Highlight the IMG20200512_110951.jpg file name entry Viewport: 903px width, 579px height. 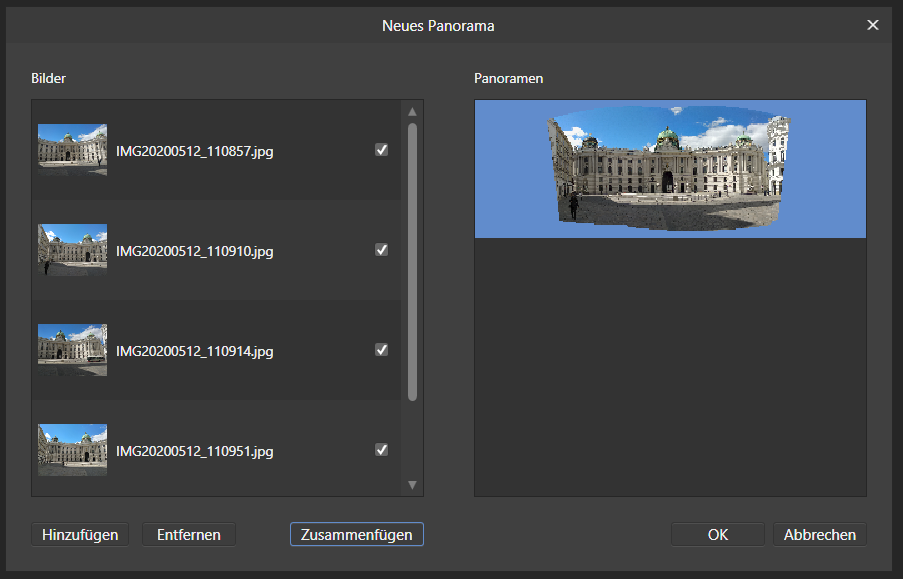click(x=195, y=451)
